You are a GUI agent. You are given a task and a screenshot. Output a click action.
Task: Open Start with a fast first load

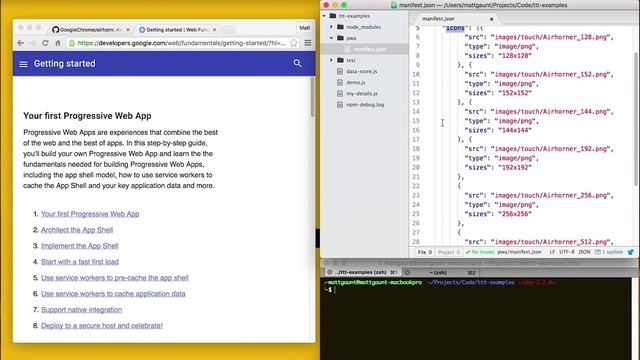(x=80, y=262)
